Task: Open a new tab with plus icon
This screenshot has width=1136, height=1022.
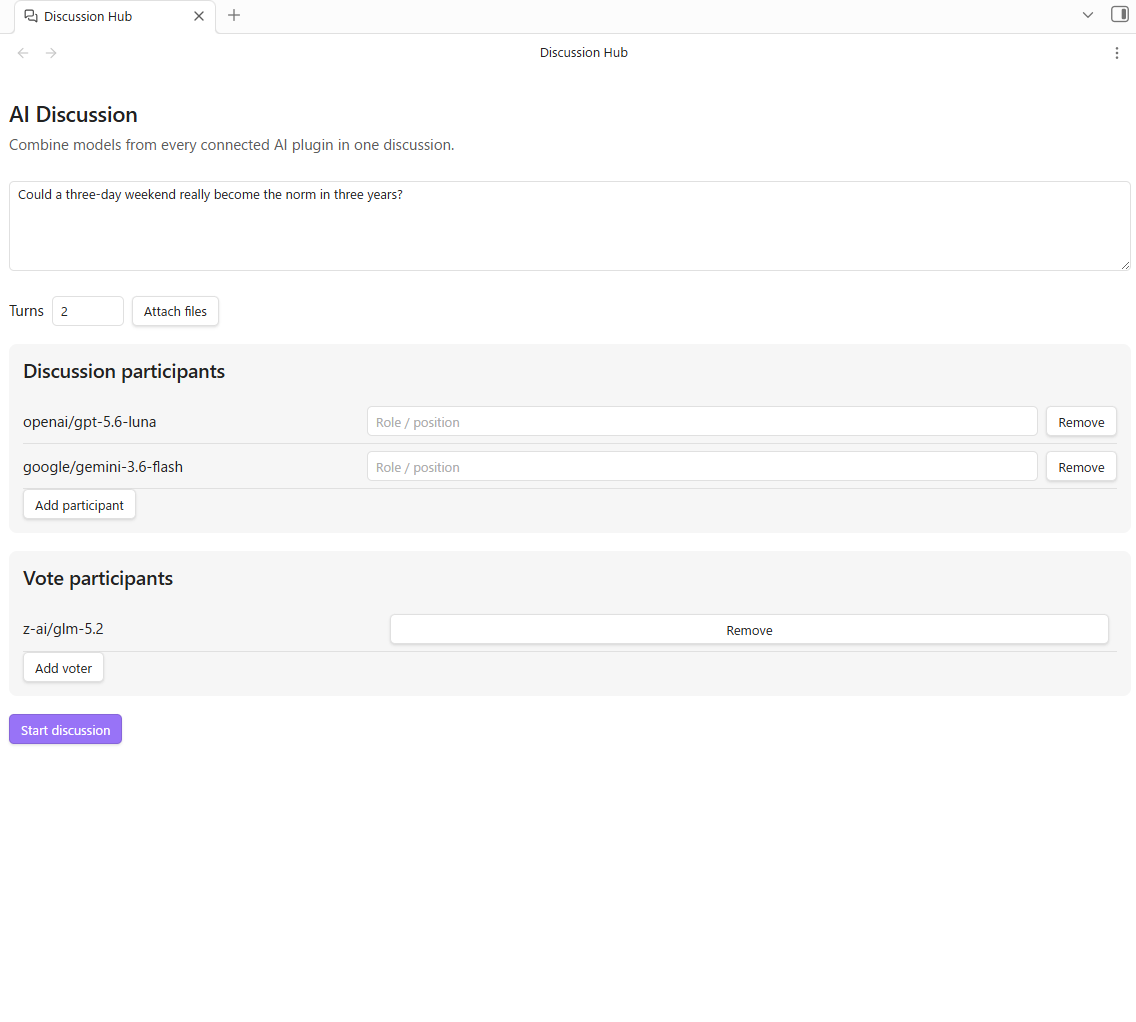Action: (234, 15)
